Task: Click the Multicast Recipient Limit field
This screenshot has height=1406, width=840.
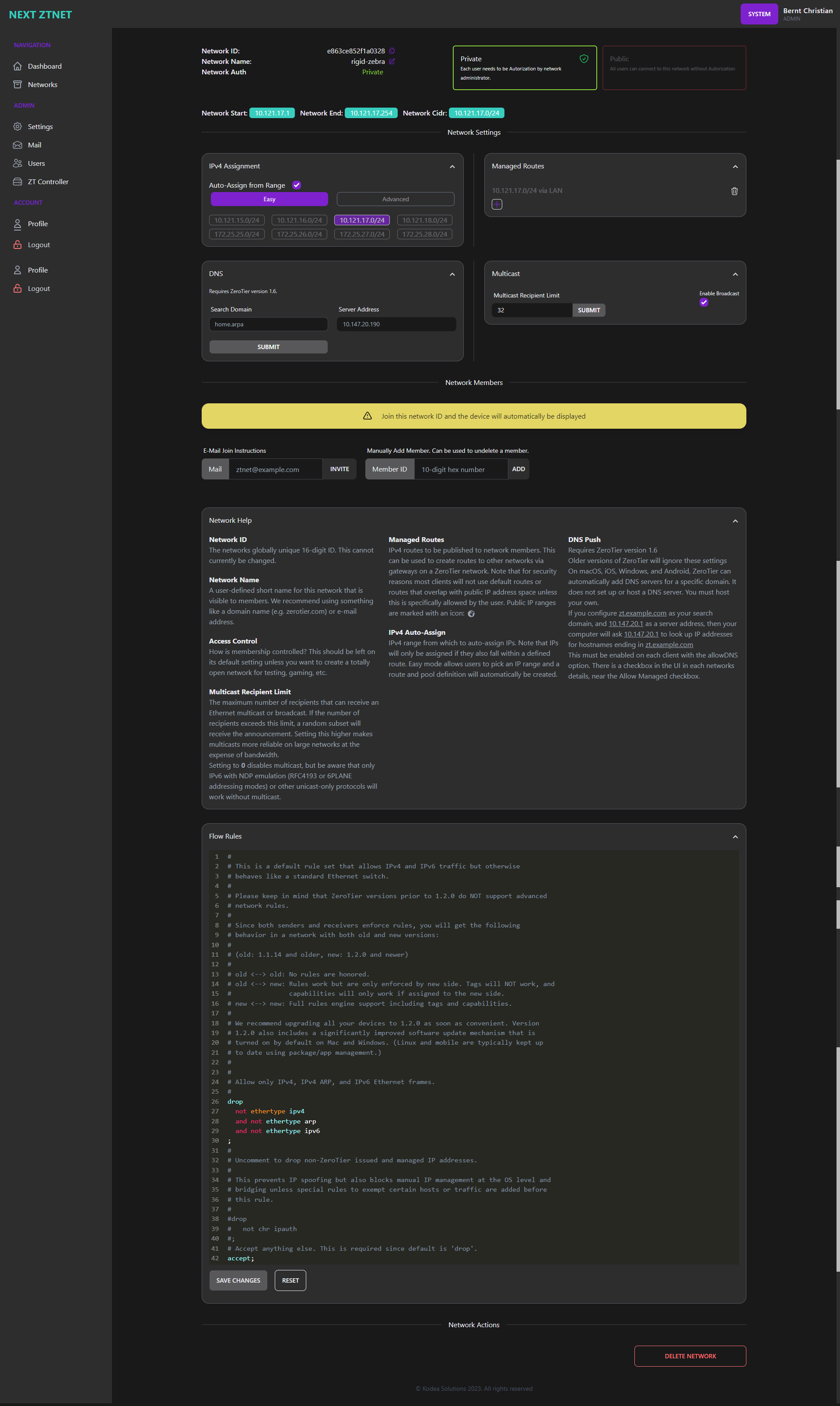Action: [x=532, y=310]
